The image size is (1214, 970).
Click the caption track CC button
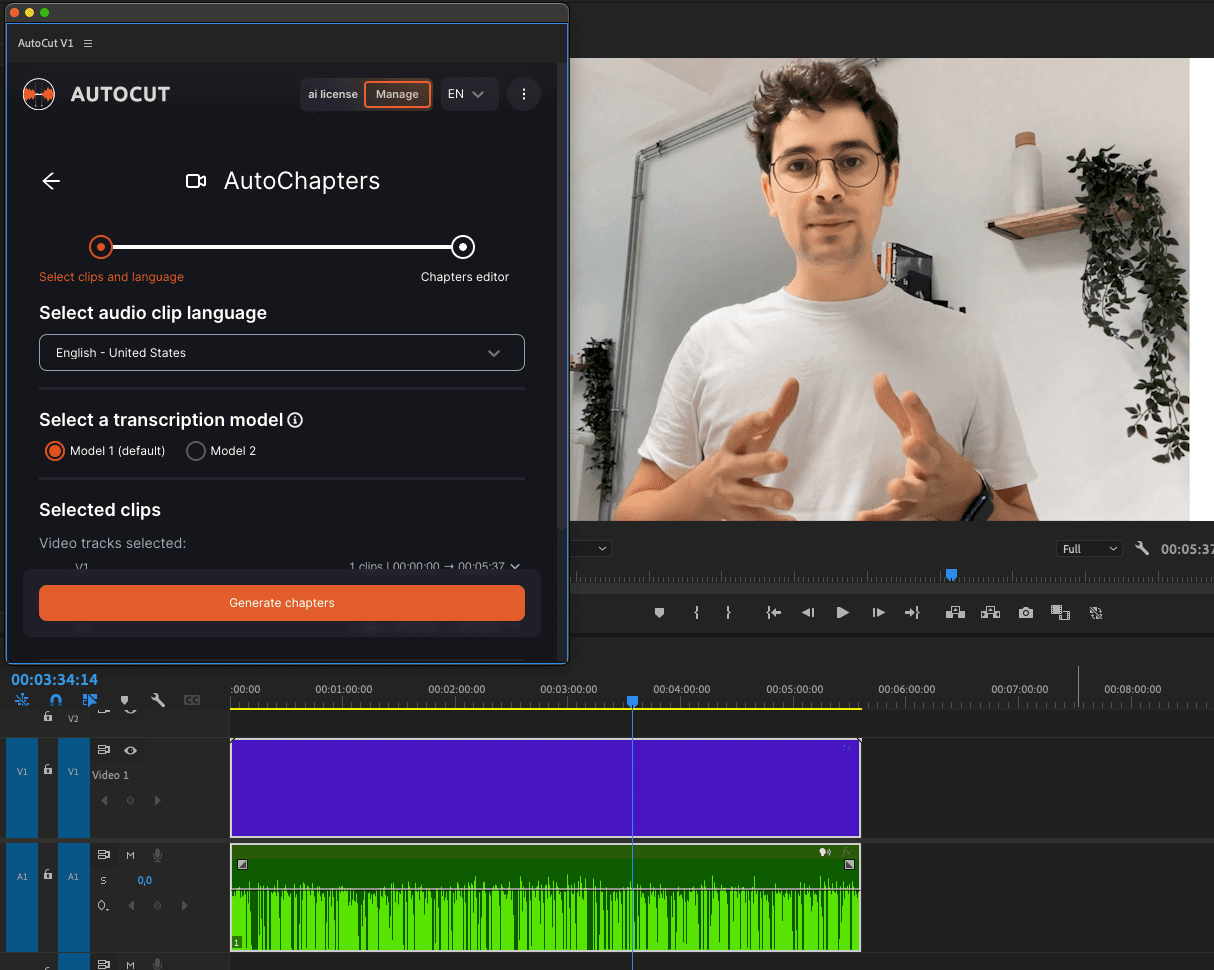192,701
